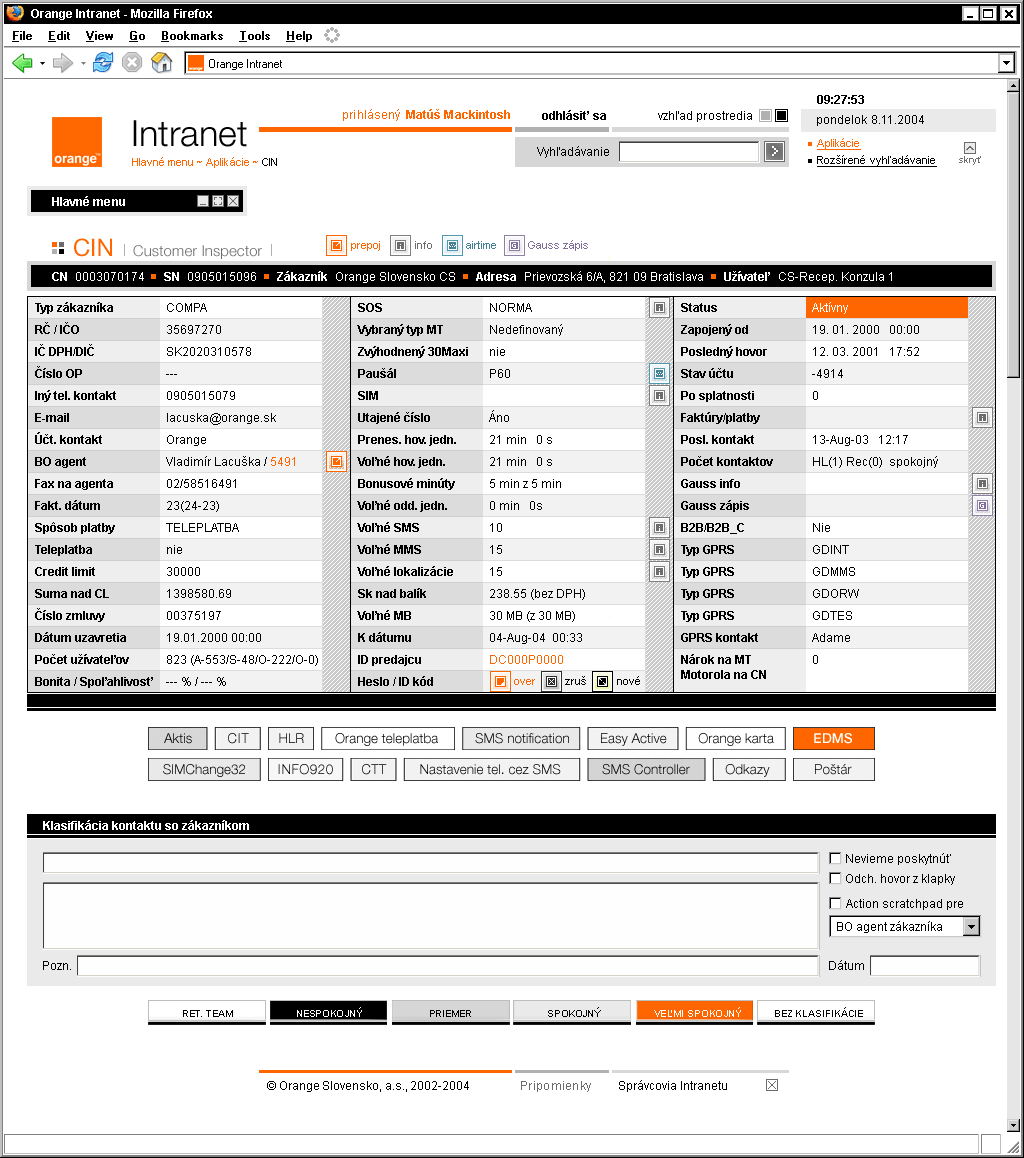Select the dark vzhľad prostredia swatch
1024x1158 pixels.
(x=782, y=115)
